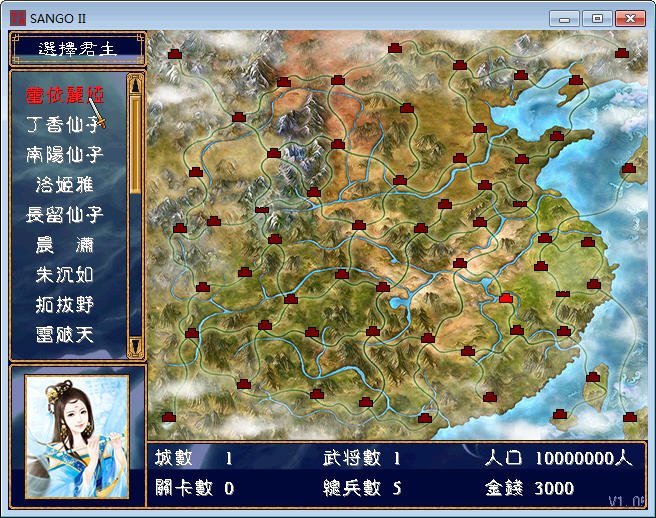Select ruler 雷破天
The width and height of the screenshot is (656, 518).
point(64,335)
